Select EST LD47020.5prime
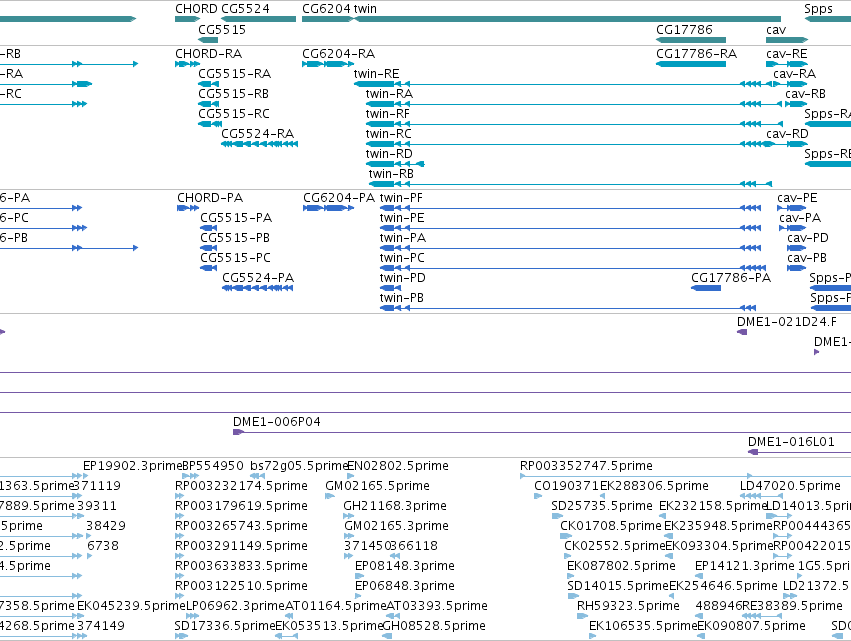Image resolution: width=851 pixels, height=641 pixels. coord(790,486)
